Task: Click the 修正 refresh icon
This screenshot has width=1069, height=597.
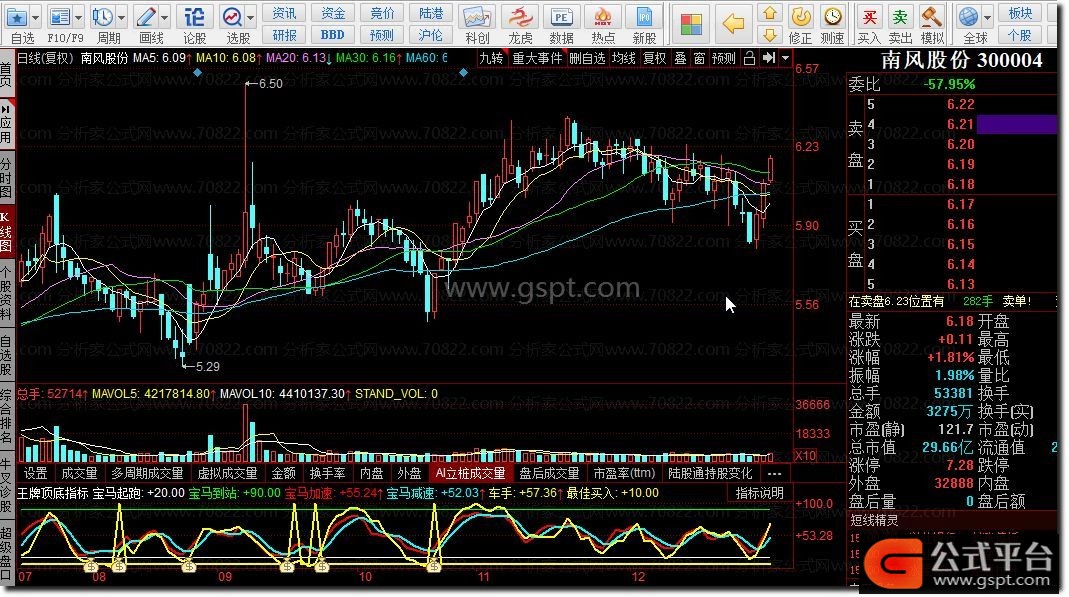Action: [801, 16]
